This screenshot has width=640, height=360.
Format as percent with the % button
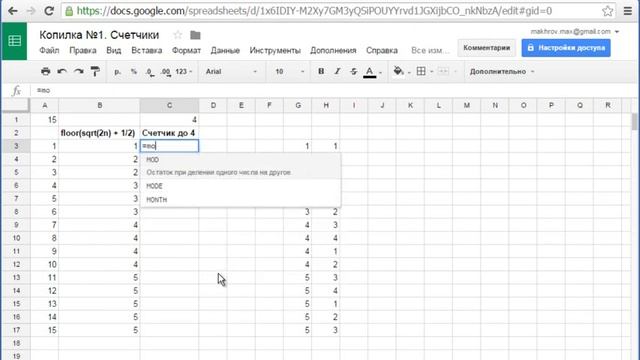[133, 71]
